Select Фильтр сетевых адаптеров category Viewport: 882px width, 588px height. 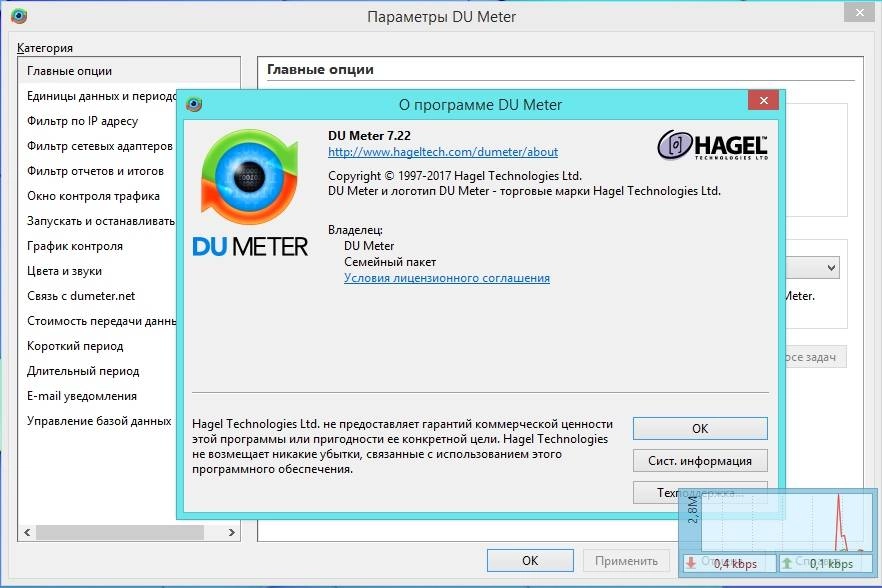pos(98,146)
